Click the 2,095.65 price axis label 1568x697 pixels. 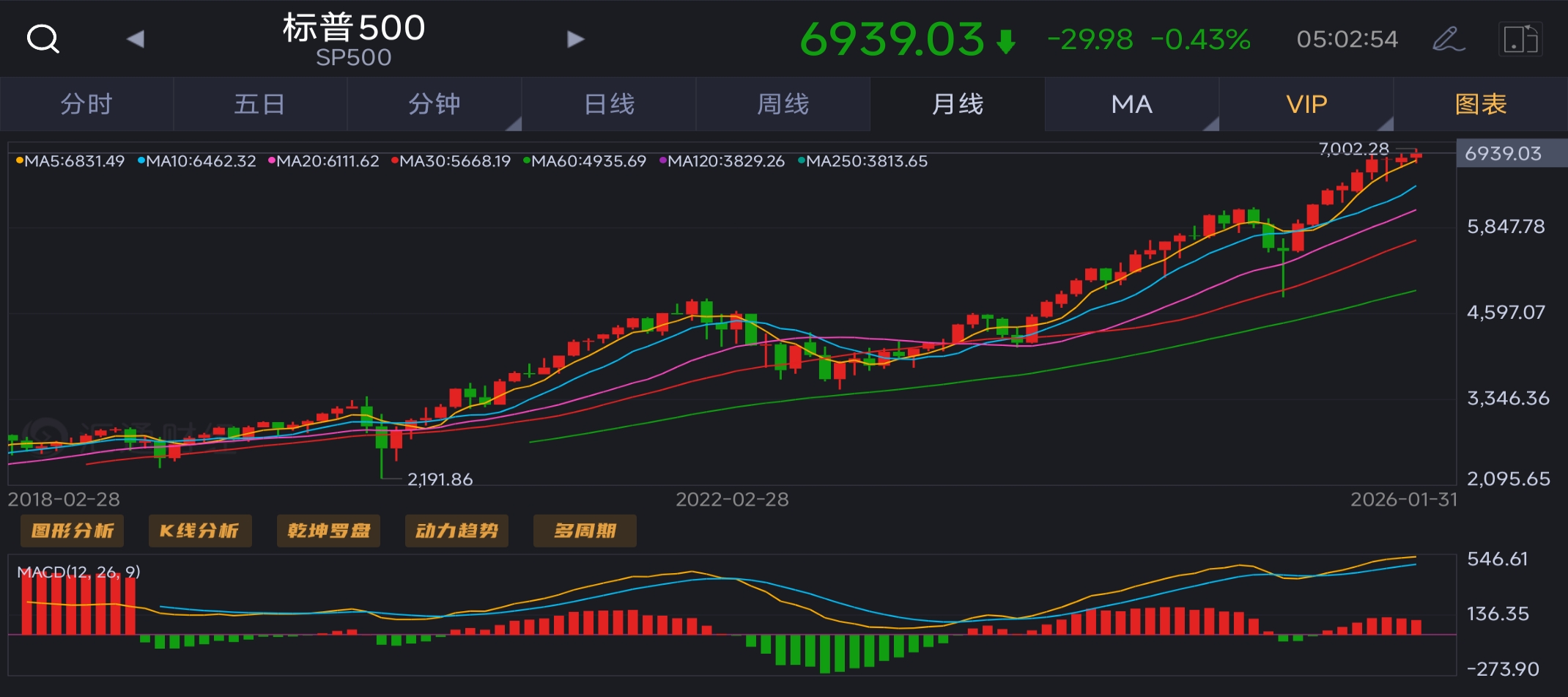(1509, 479)
